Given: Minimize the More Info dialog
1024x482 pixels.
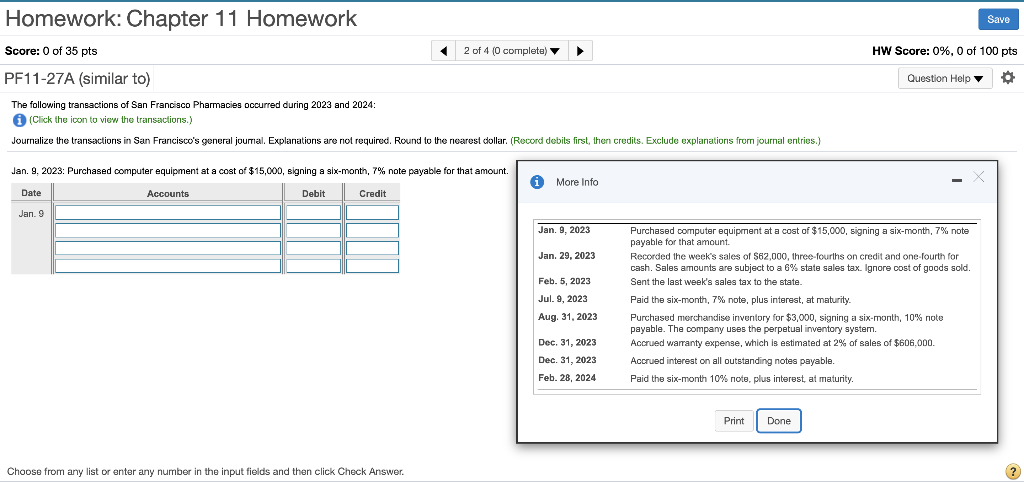Looking at the screenshot, I should coord(957,181).
